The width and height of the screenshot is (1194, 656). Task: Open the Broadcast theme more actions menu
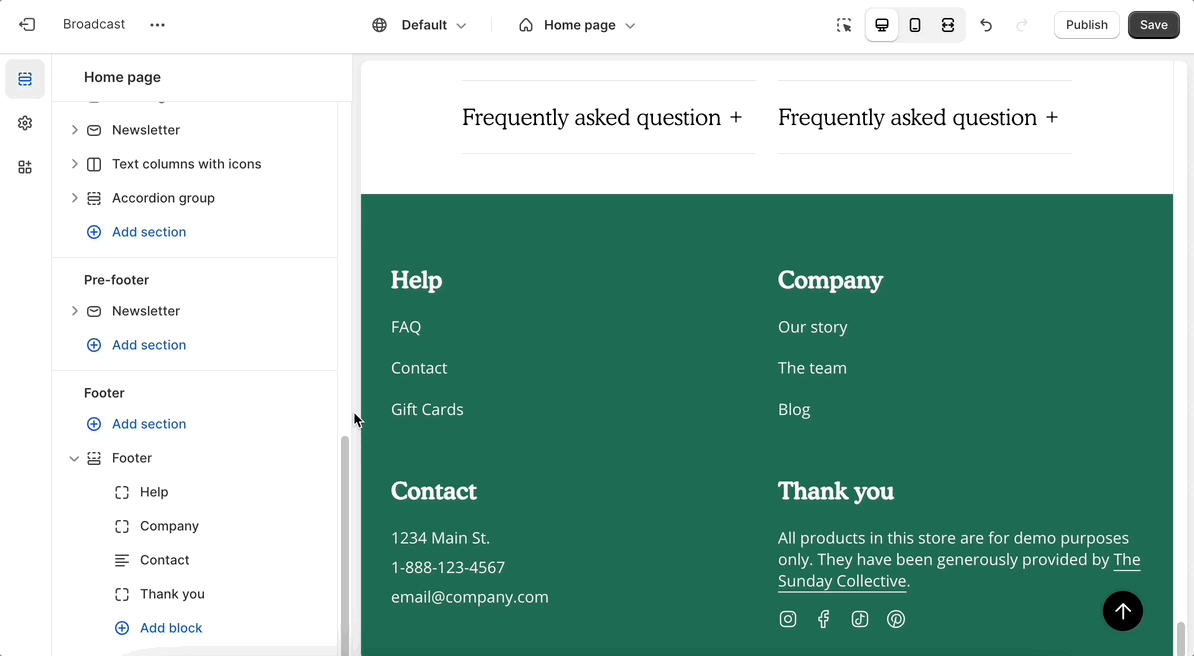click(157, 25)
